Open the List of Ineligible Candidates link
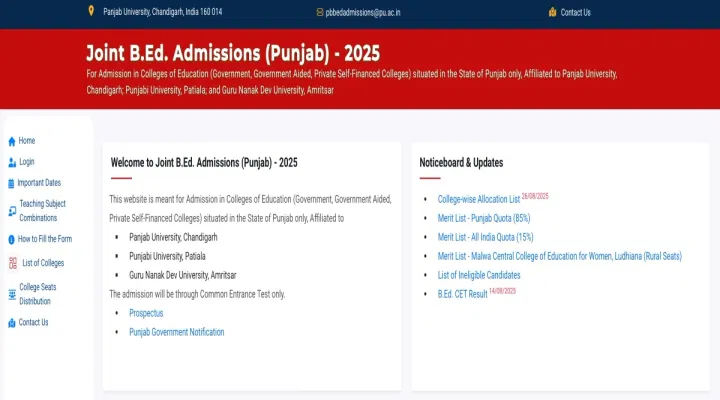 pos(479,275)
